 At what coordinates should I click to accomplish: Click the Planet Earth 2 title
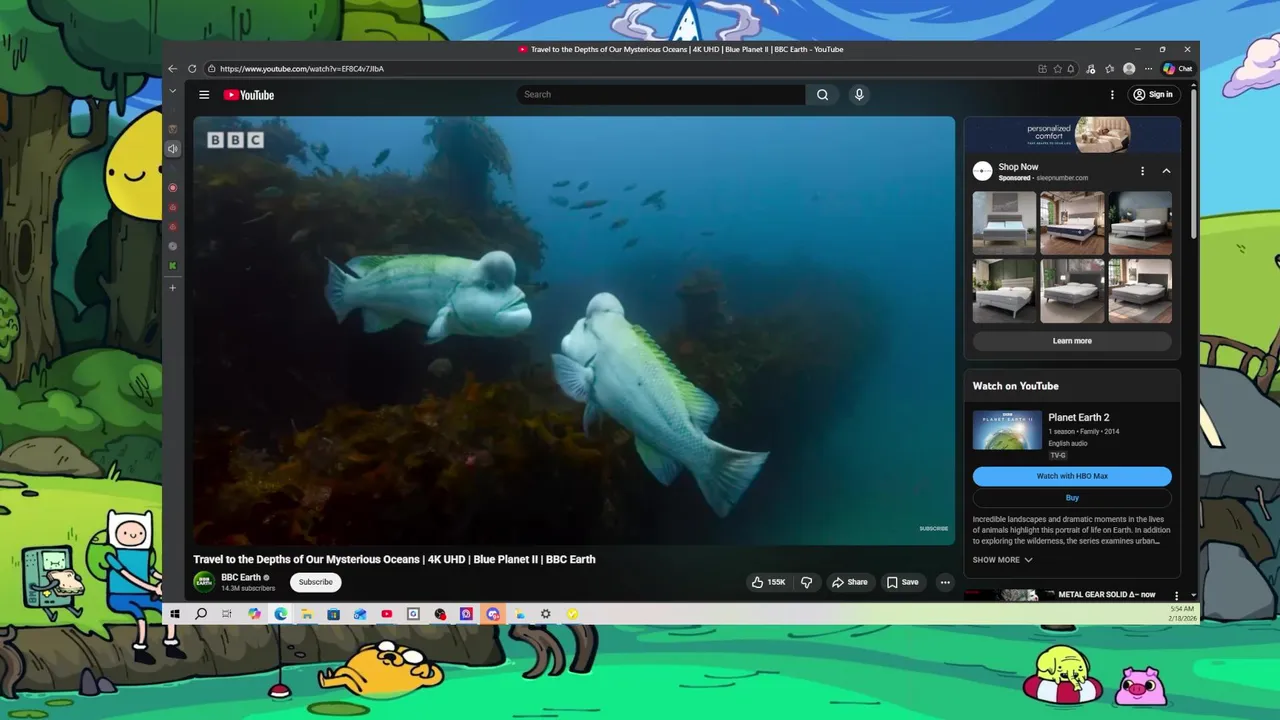coord(1079,418)
